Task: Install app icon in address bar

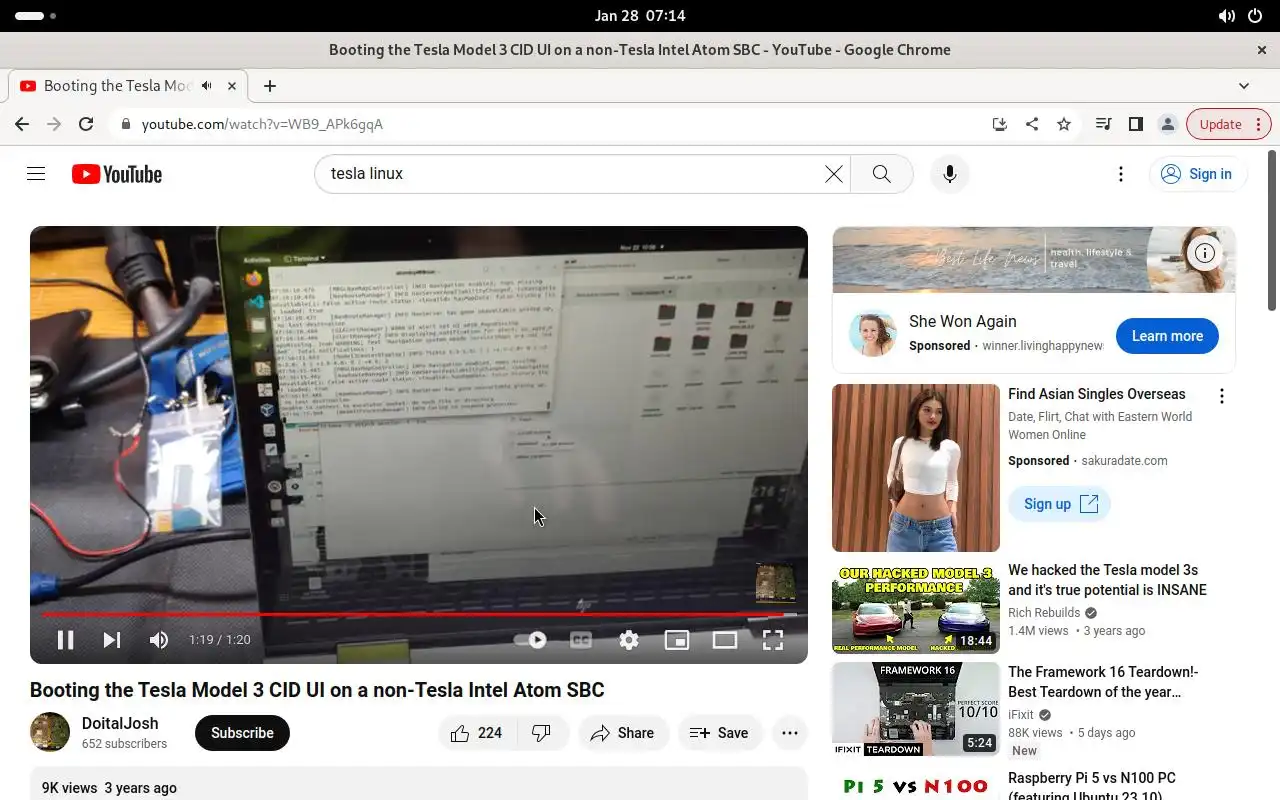Action: pos(999,124)
